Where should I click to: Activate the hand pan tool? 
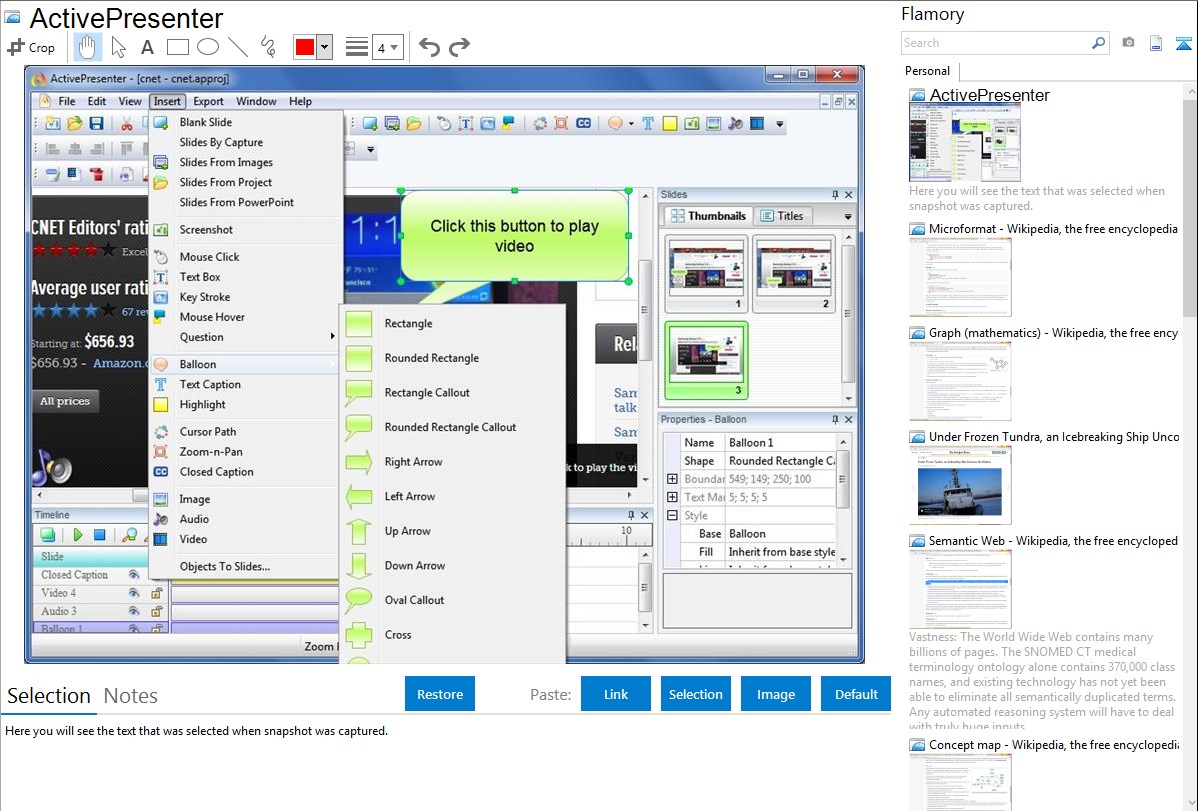tap(88, 47)
